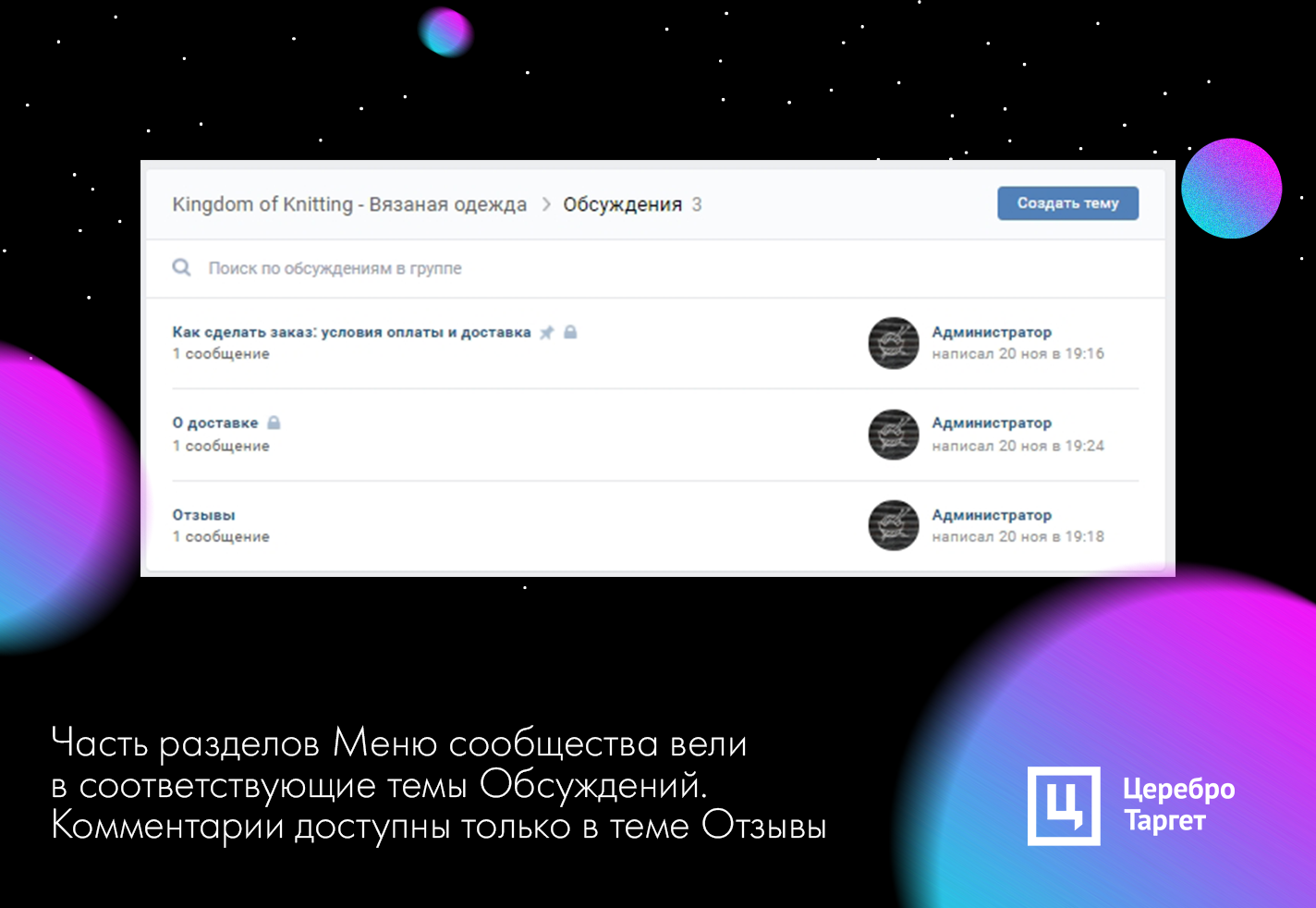Focus the Поиск по обсуждениям search field
1316x908 pixels.
pos(654,268)
